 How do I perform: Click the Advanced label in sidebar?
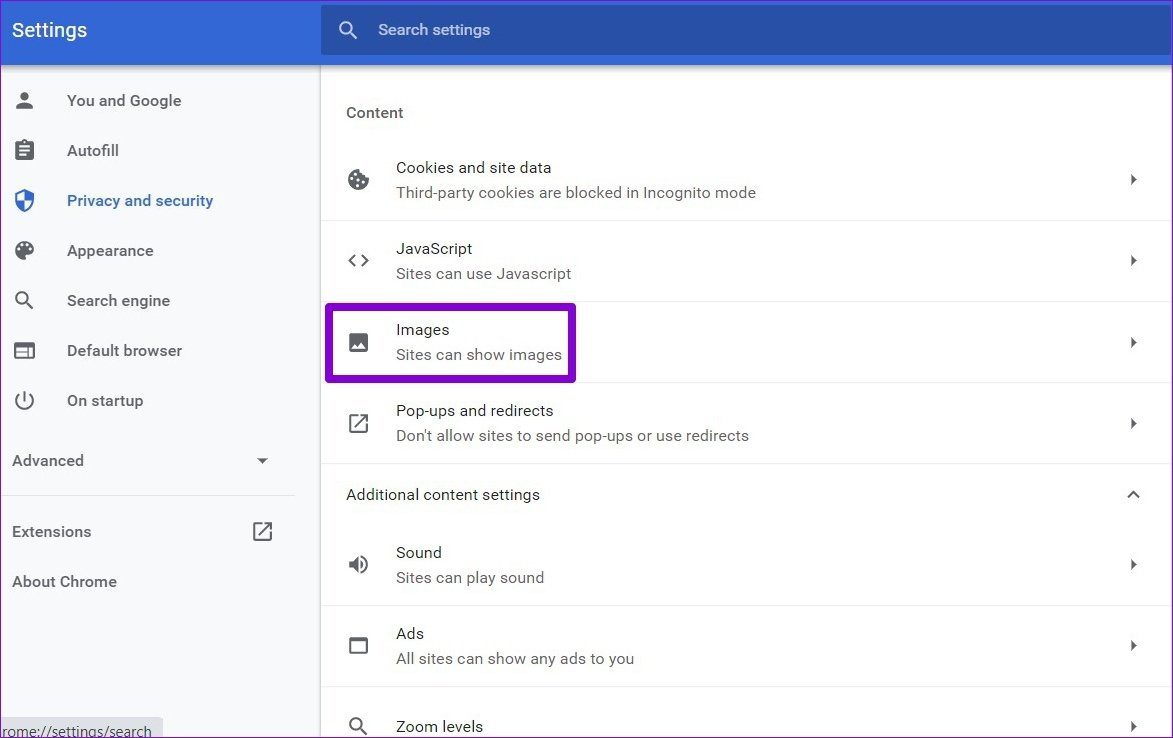(x=48, y=461)
